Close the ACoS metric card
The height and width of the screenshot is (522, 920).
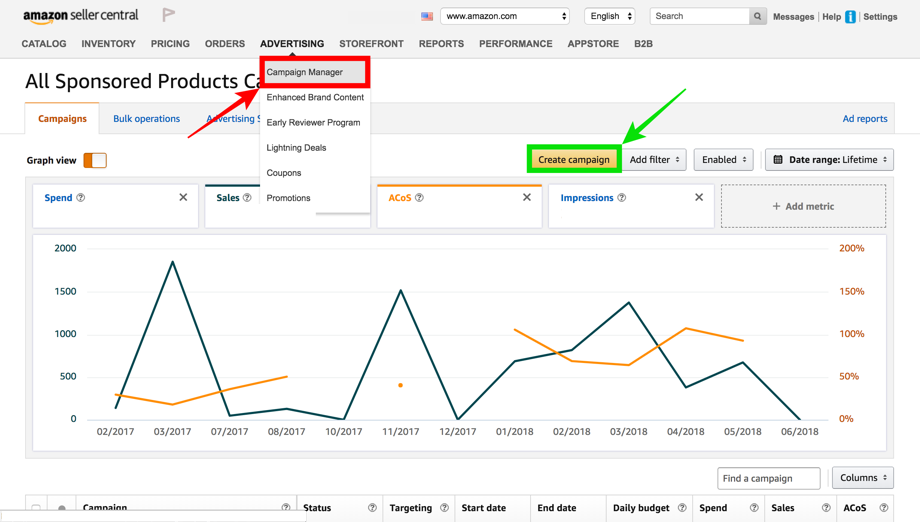(527, 198)
